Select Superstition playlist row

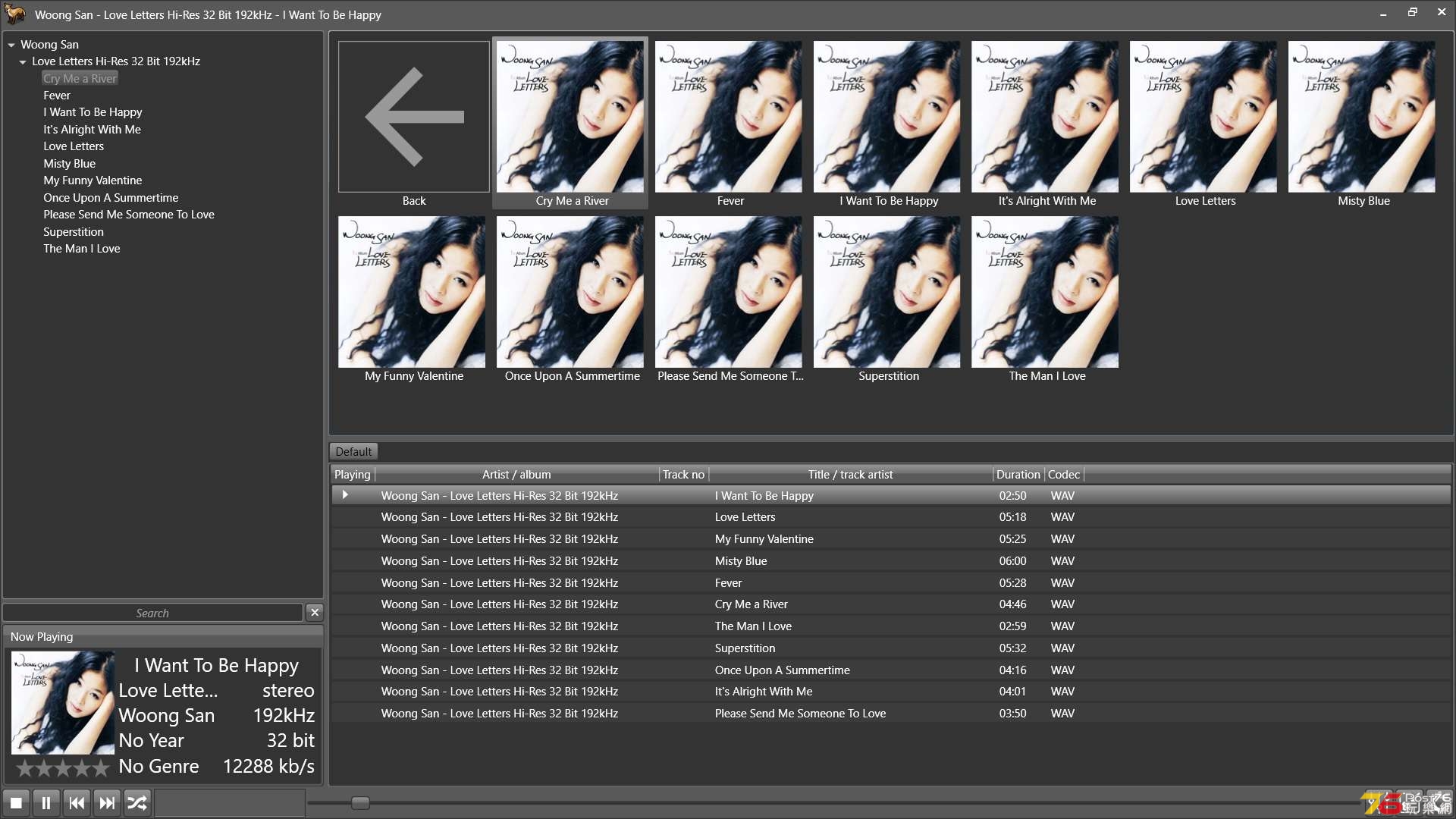tap(890, 648)
